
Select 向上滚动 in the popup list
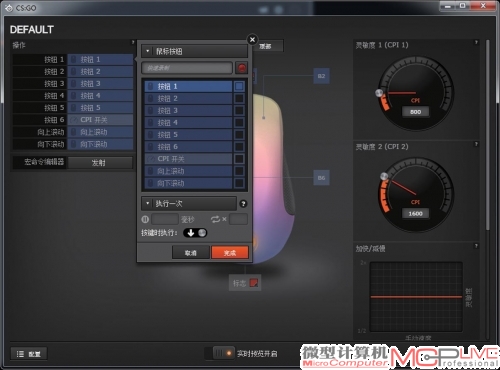pyautogui.click(x=188, y=171)
